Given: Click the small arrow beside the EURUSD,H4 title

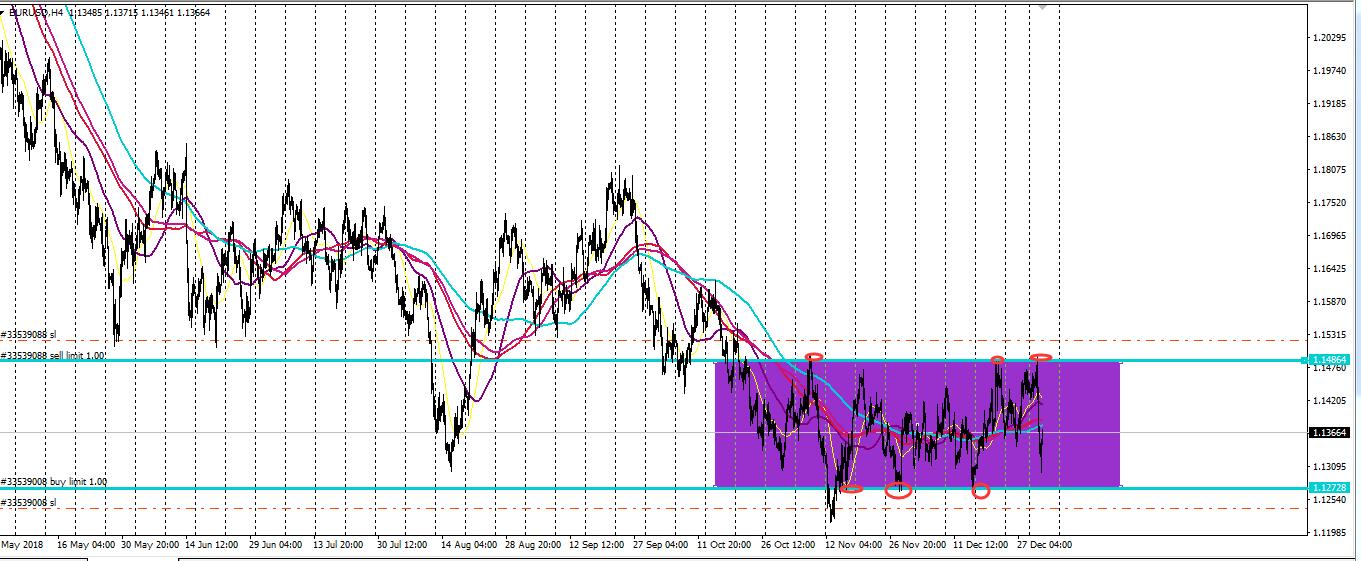Looking at the screenshot, I should pyautogui.click(x=4, y=12).
